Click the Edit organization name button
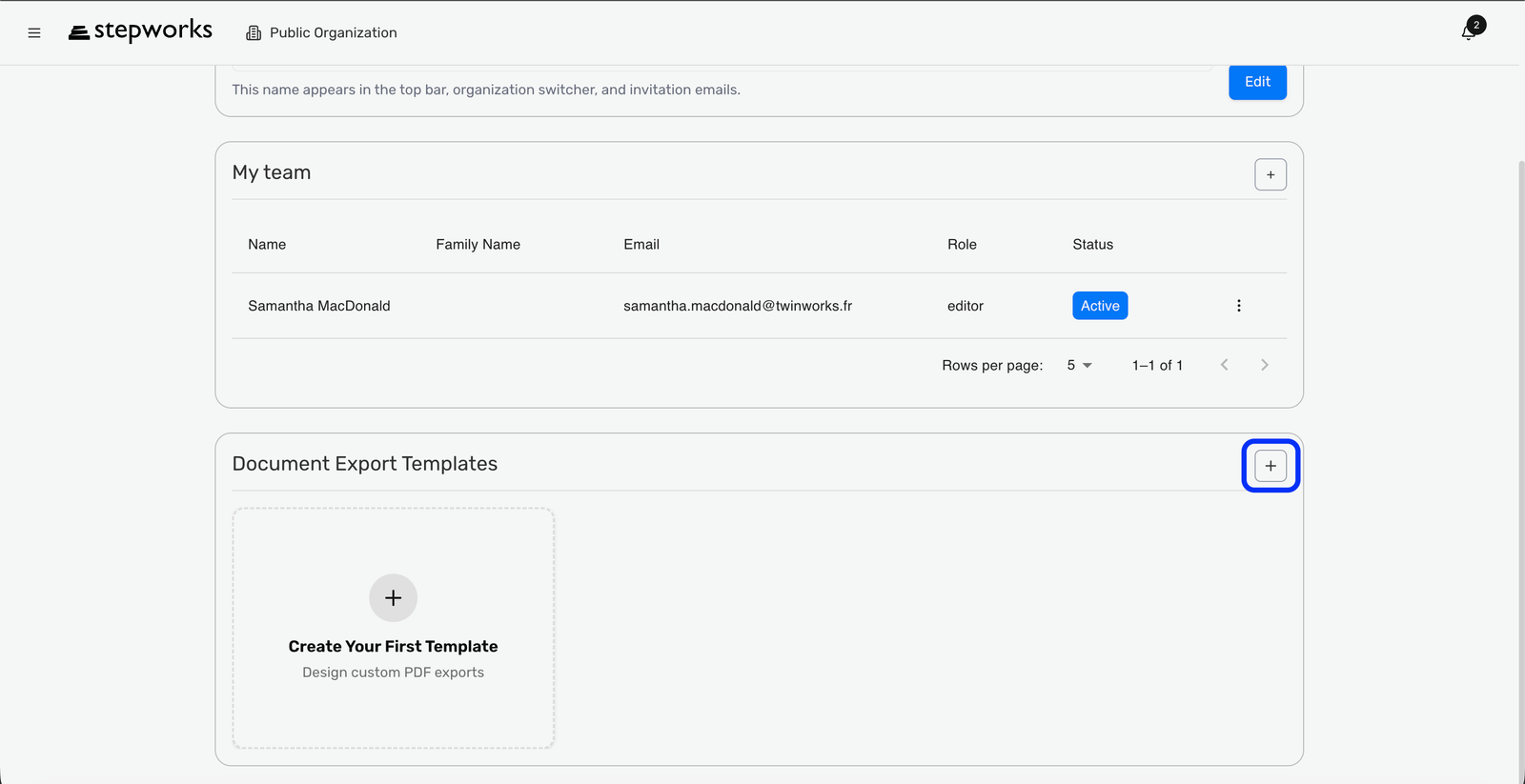 point(1257,82)
